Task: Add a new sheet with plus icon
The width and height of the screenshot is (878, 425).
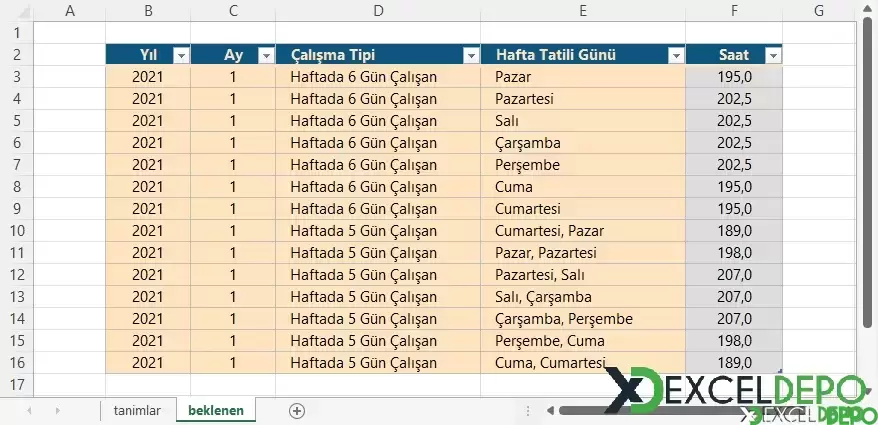Action: pos(297,411)
